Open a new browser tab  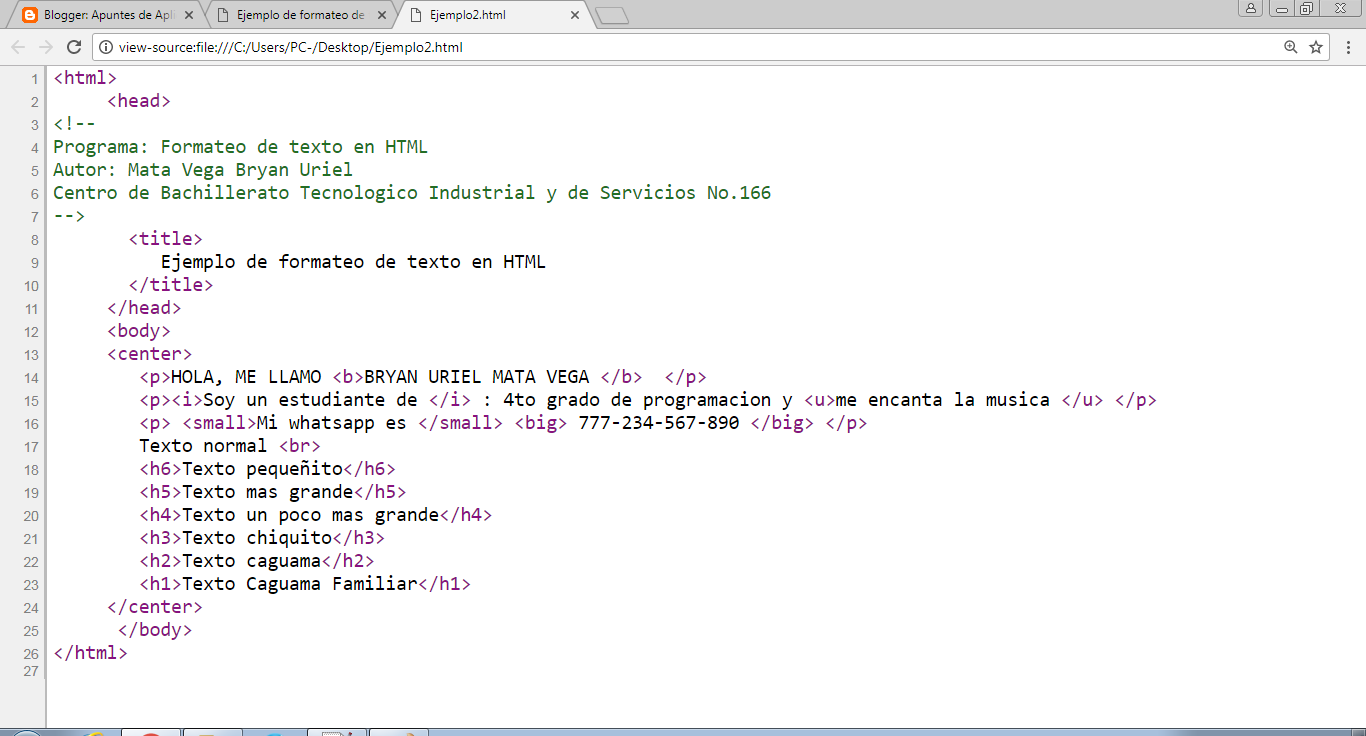tap(611, 15)
